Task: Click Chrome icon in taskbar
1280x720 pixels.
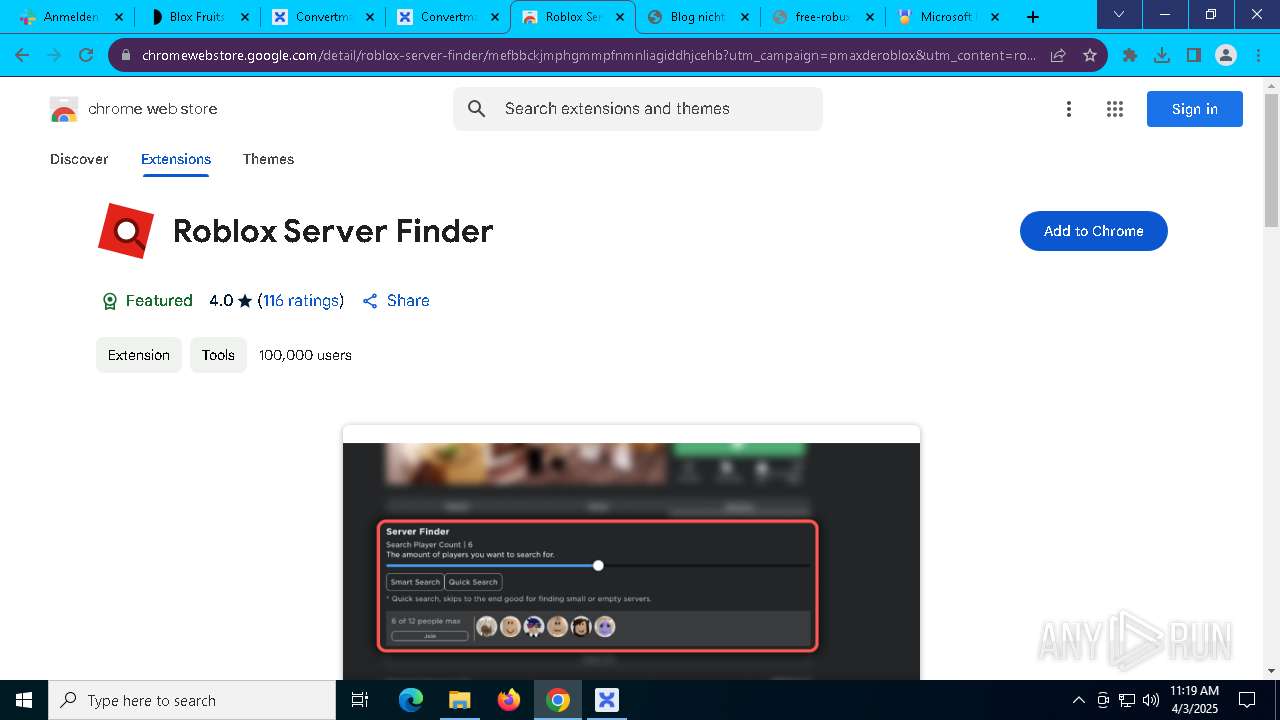Action: [558, 700]
